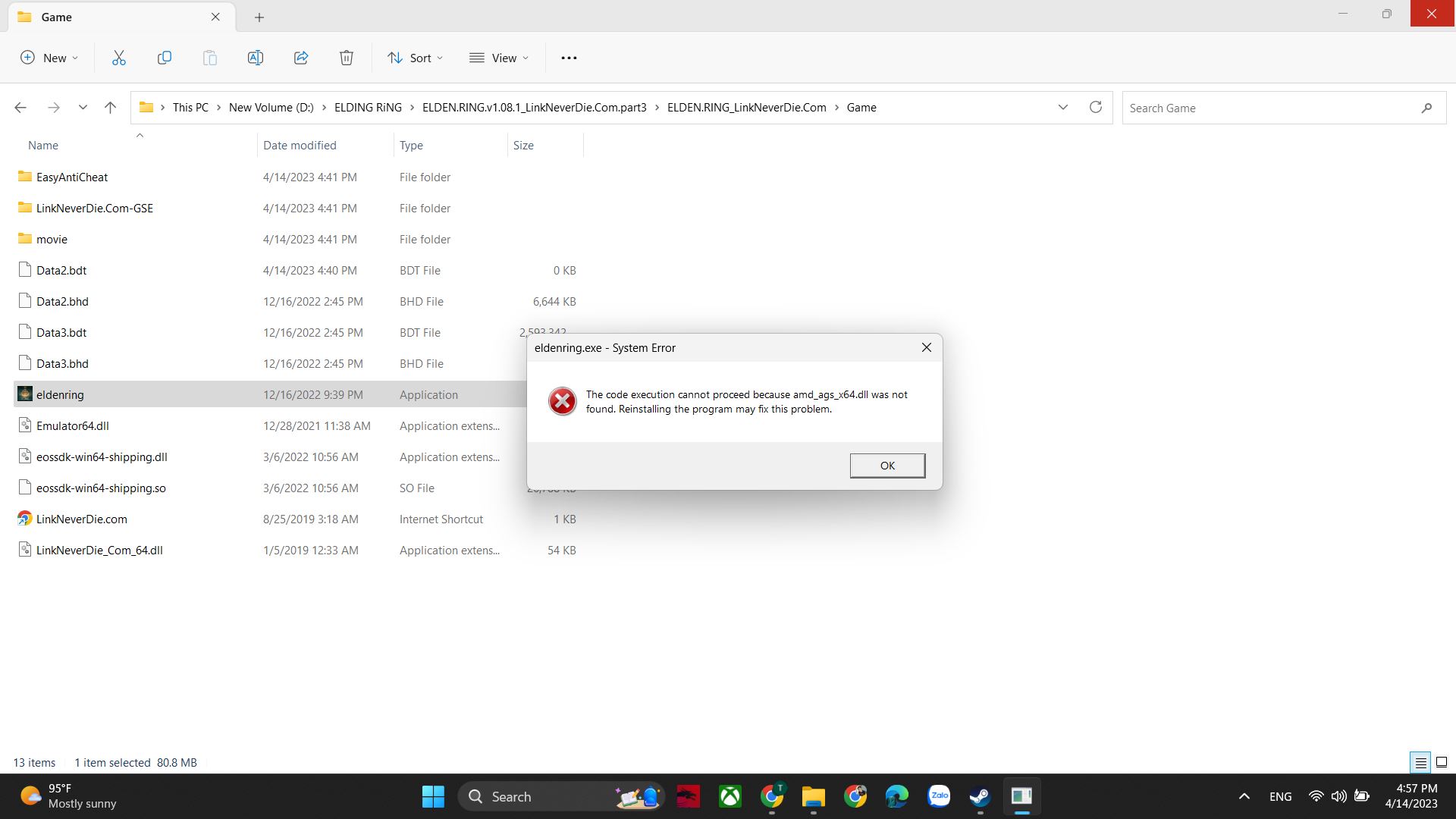Click the Cut scissors icon

coord(119,58)
